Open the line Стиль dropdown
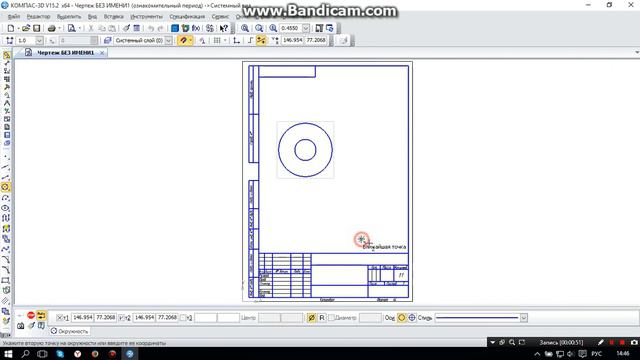The height and width of the screenshot is (360, 640). pos(523,318)
